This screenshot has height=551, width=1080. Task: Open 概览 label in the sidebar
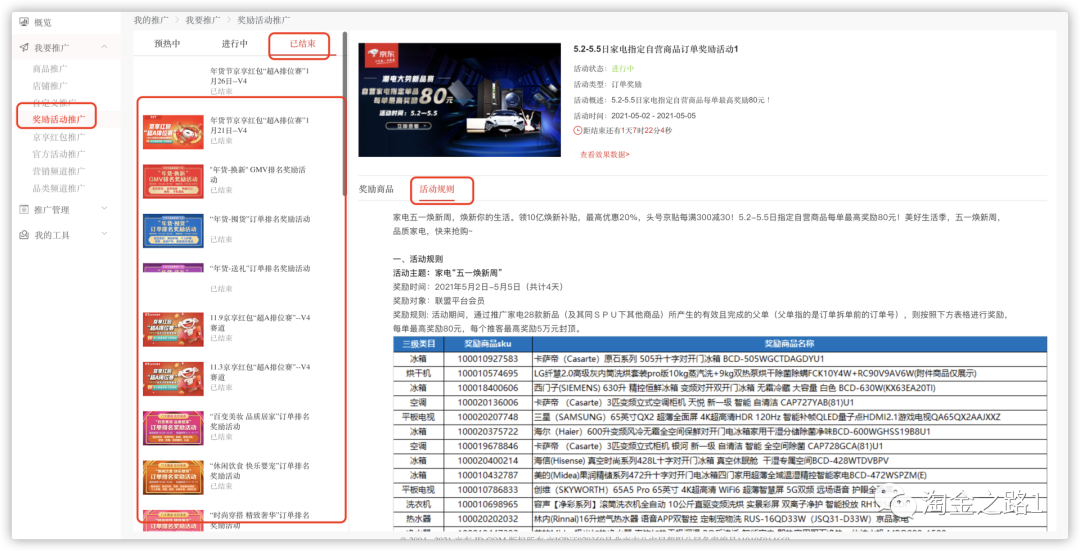(x=43, y=23)
